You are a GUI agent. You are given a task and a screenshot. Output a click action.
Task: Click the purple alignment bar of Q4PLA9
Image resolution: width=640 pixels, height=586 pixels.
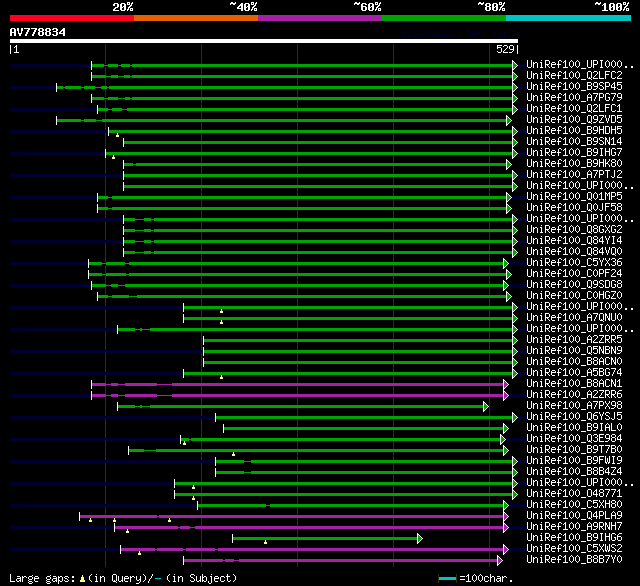point(292,517)
